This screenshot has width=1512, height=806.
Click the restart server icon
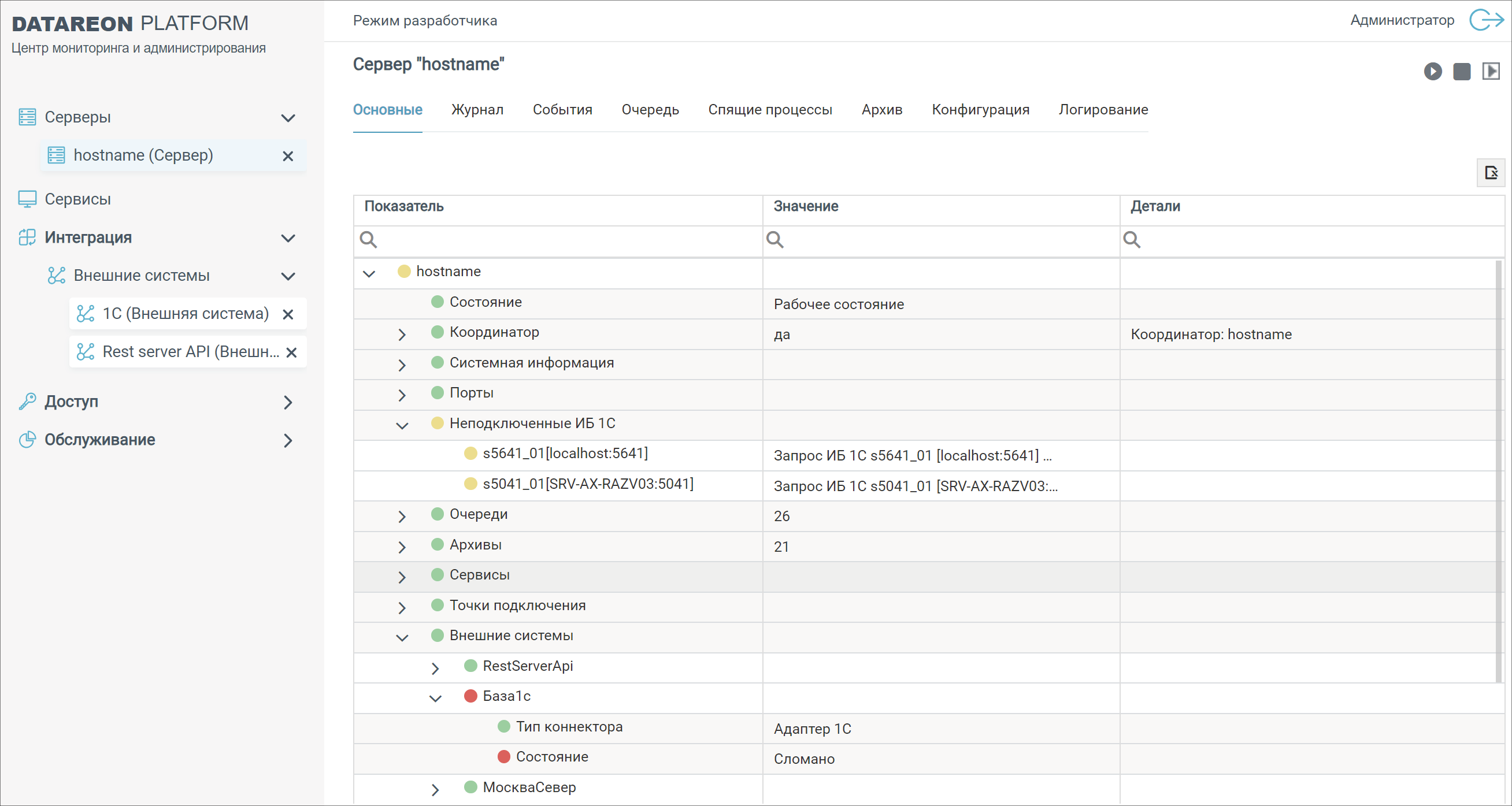pyautogui.click(x=1490, y=72)
